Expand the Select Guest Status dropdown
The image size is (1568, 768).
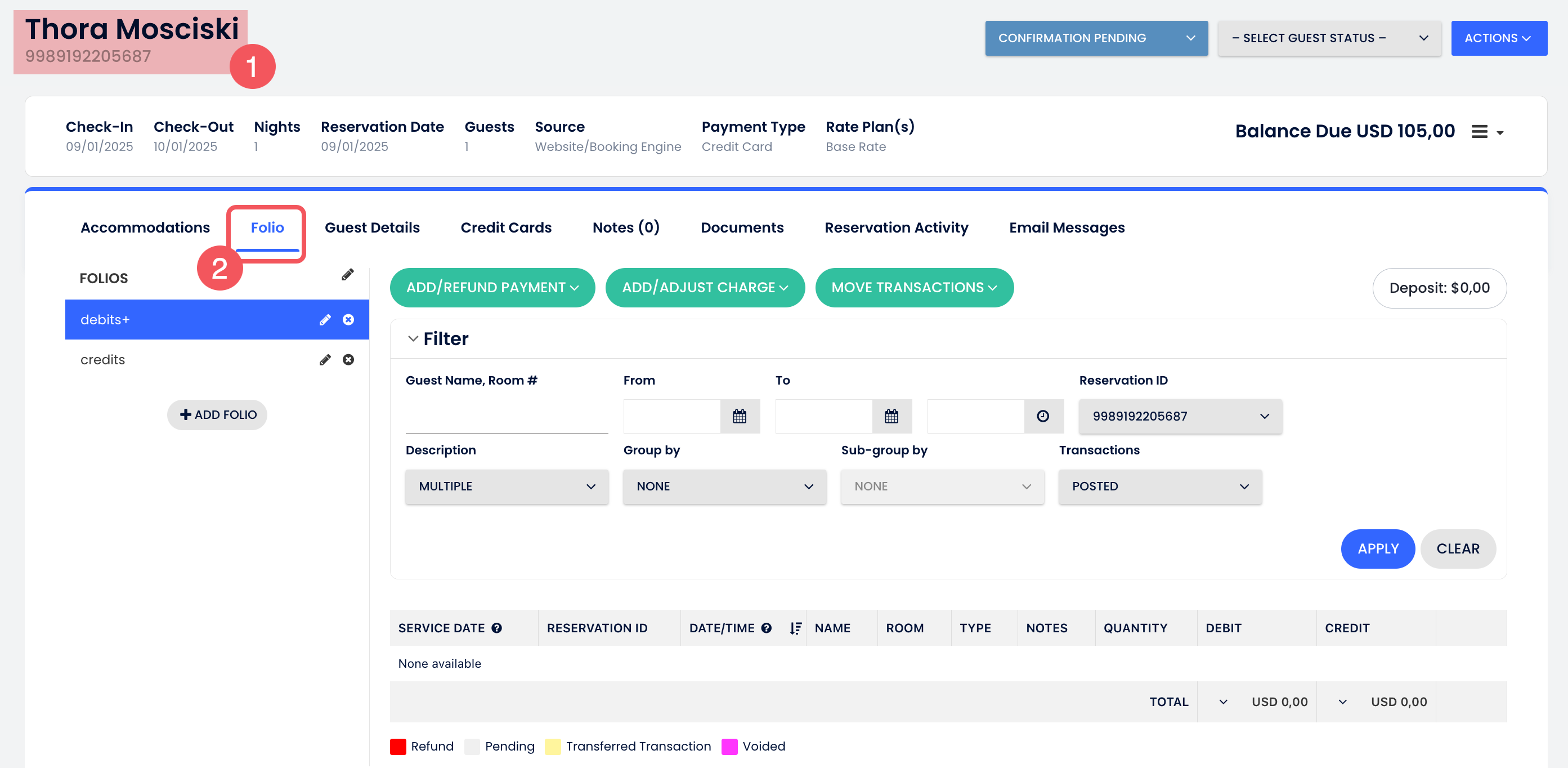[x=1329, y=38]
